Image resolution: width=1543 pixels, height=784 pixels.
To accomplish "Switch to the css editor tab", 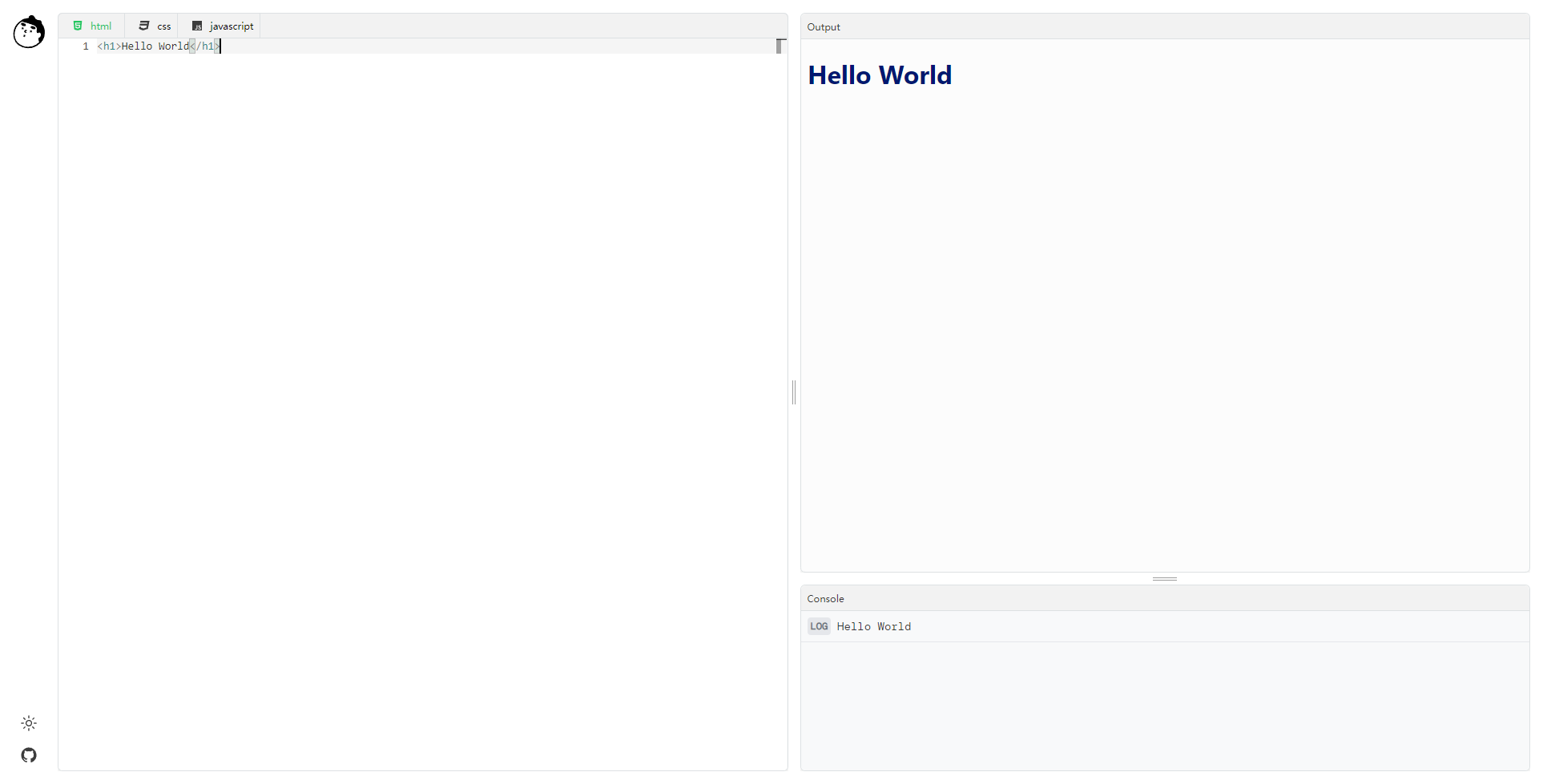I will pos(155,26).
